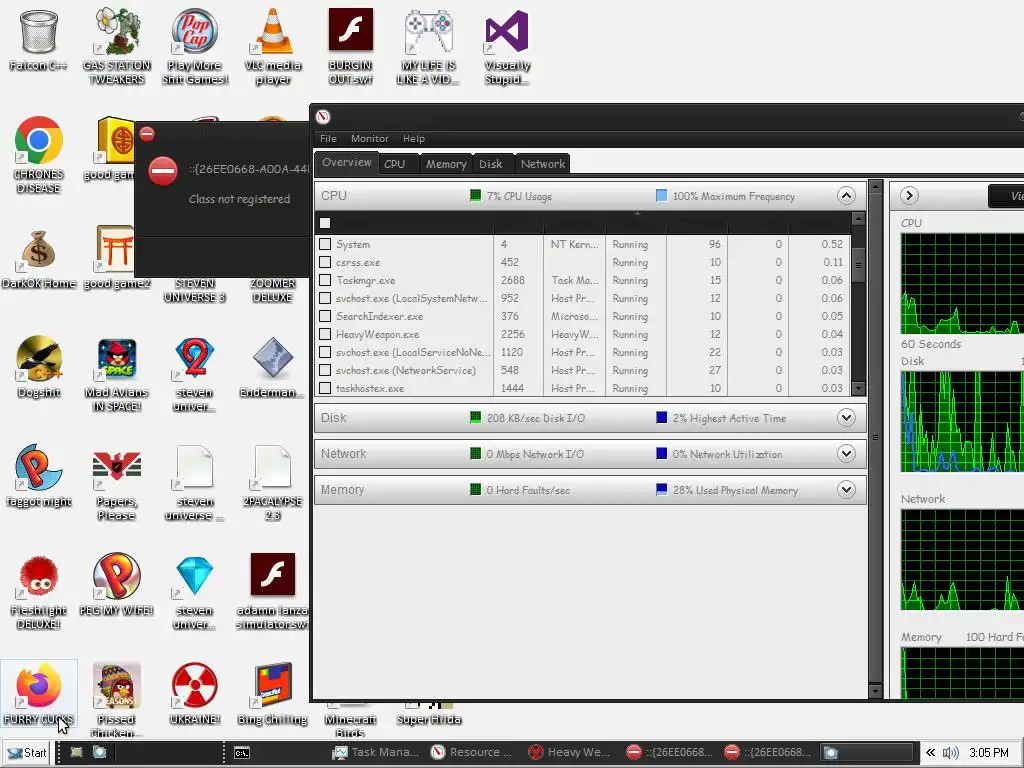Check the Taskmgr.exe process checkbox
The height and width of the screenshot is (768, 1024).
pyautogui.click(x=325, y=280)
